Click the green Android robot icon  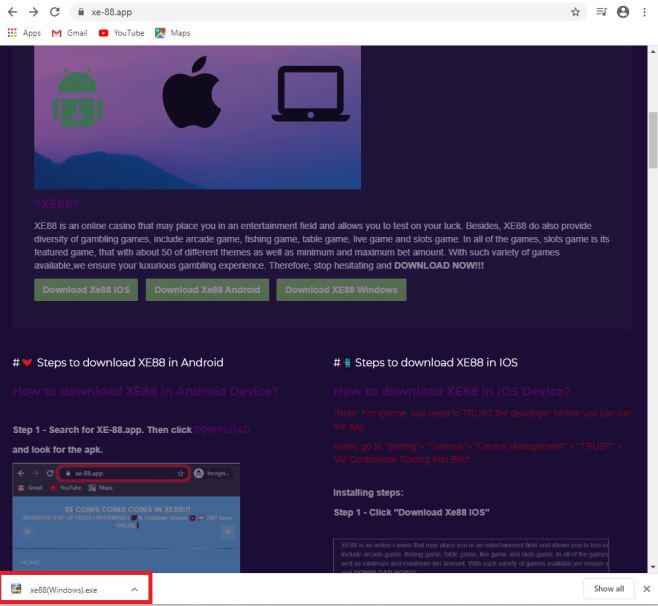tap(78, 97)
